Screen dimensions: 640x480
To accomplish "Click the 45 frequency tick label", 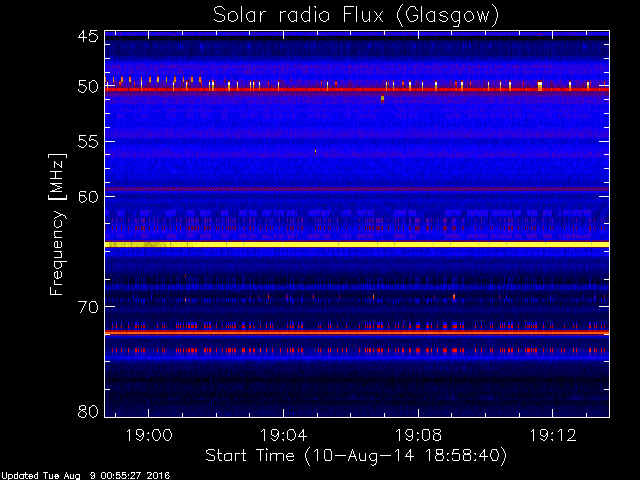I will [x=88, y=36].
